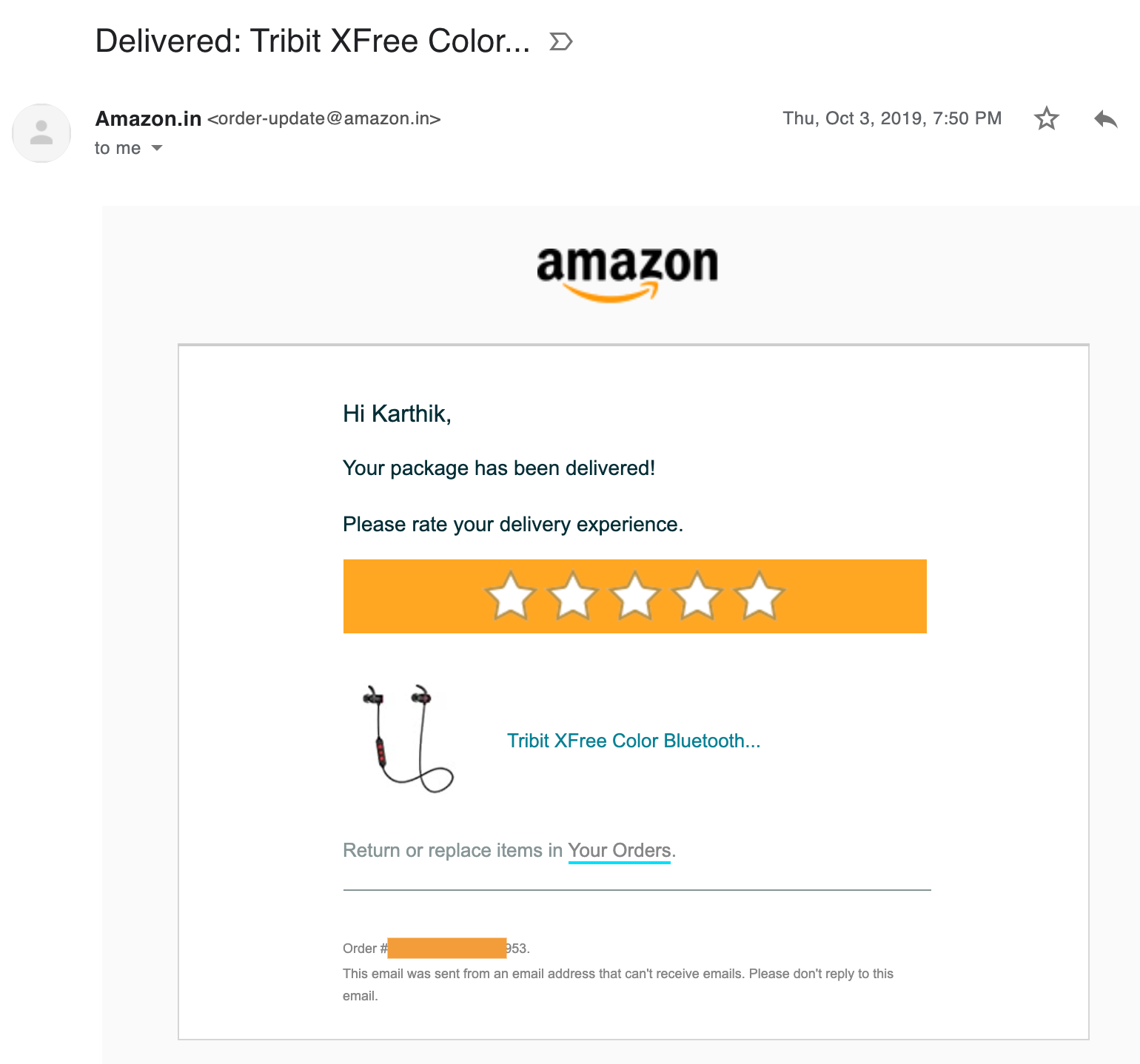Click the "Delivered: Tribit XFree Color..." subject

[x=312, y=41]
